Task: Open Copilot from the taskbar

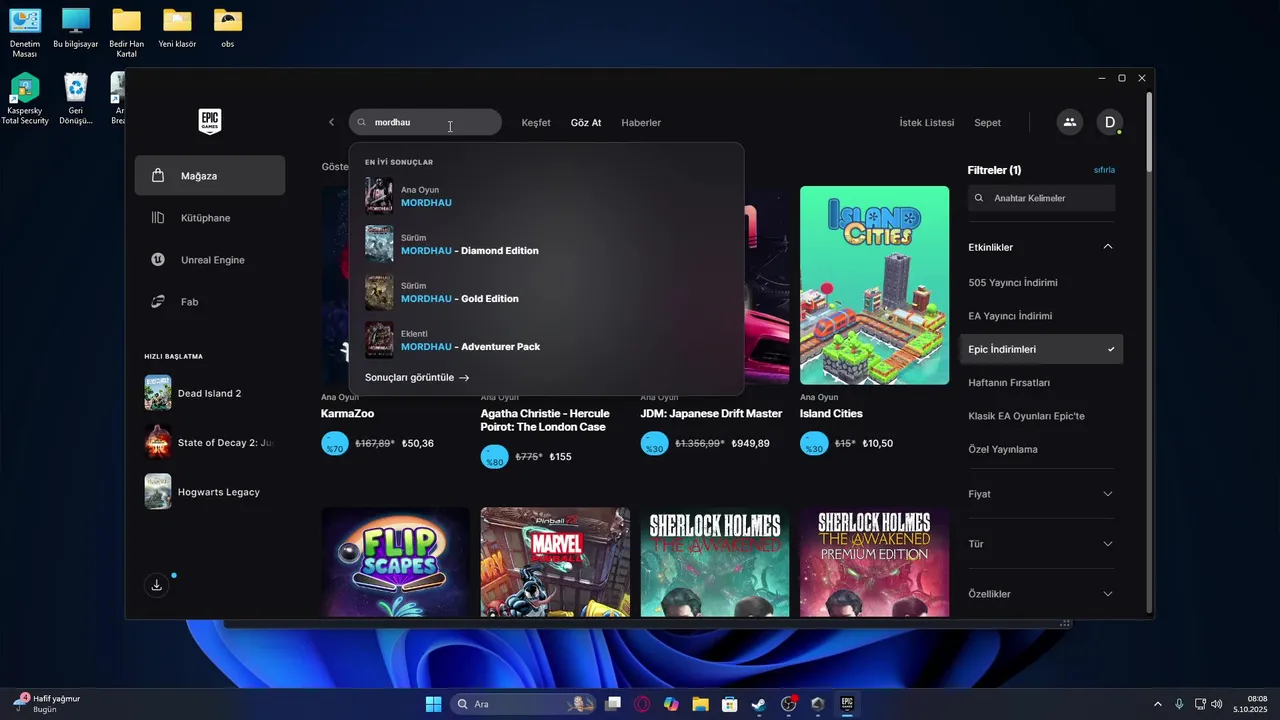Action: [x=671, y=704]
